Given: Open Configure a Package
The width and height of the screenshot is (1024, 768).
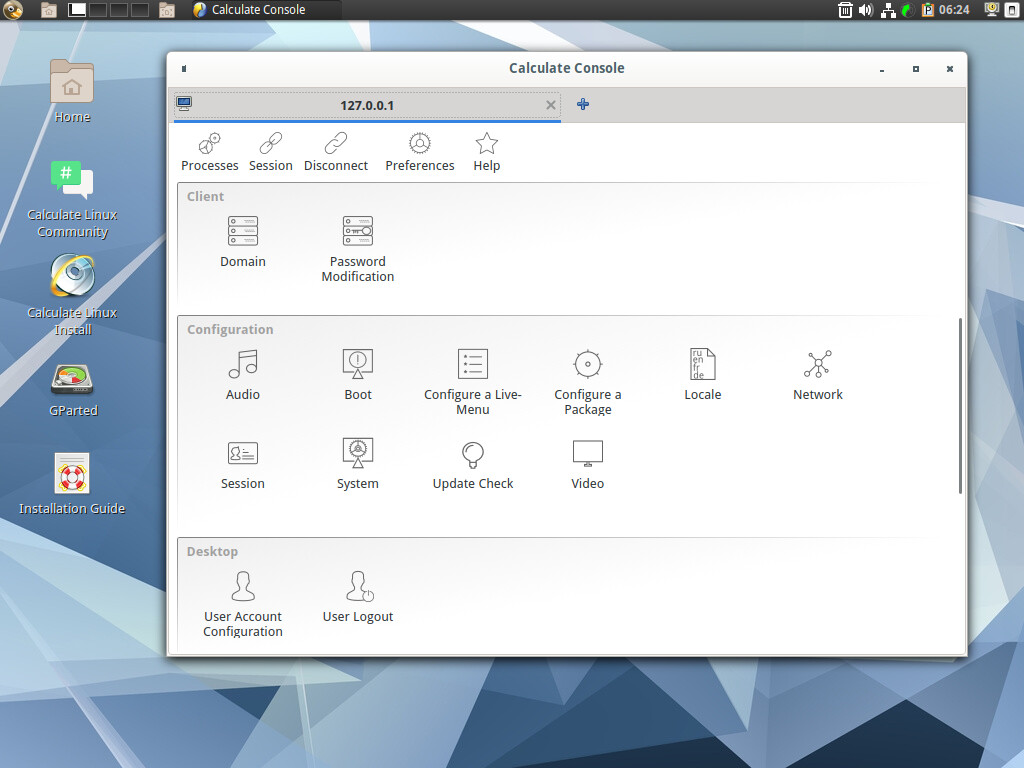Looking at the screenshot, I should point(588,382).
